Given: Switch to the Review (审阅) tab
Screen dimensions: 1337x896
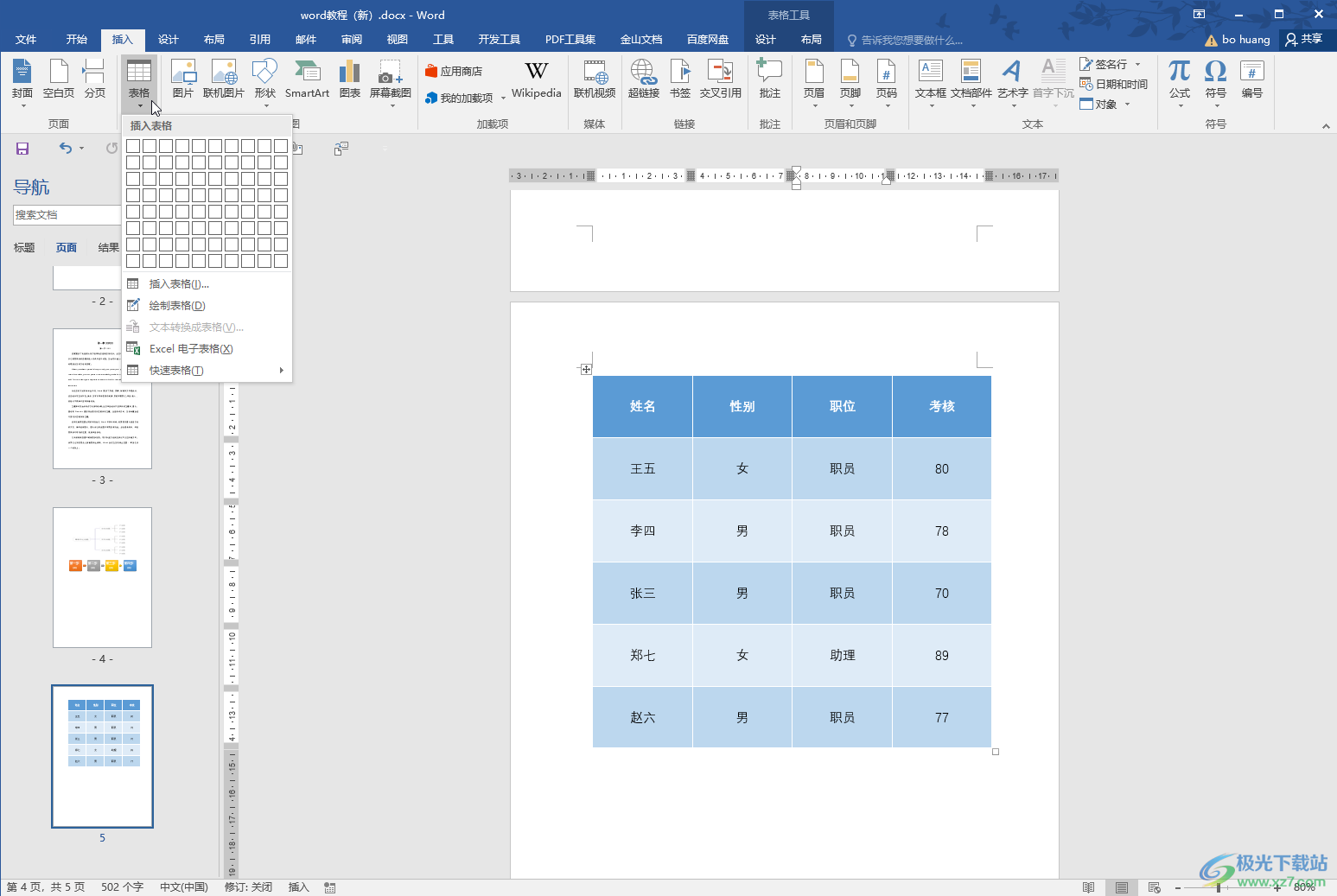Looking at the screenshot, I should coord(352,40).
